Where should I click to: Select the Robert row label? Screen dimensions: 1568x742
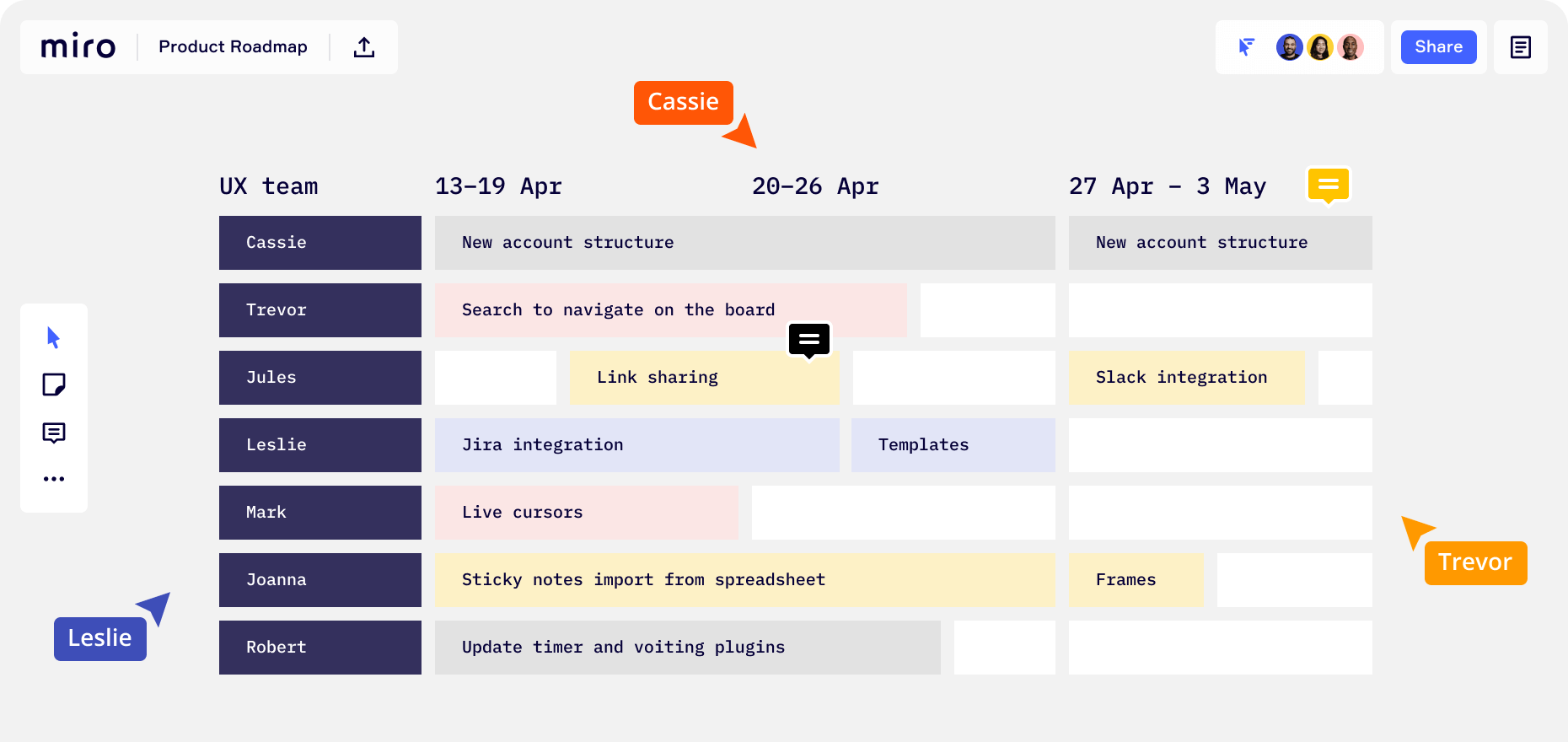(x=320, y=648)
